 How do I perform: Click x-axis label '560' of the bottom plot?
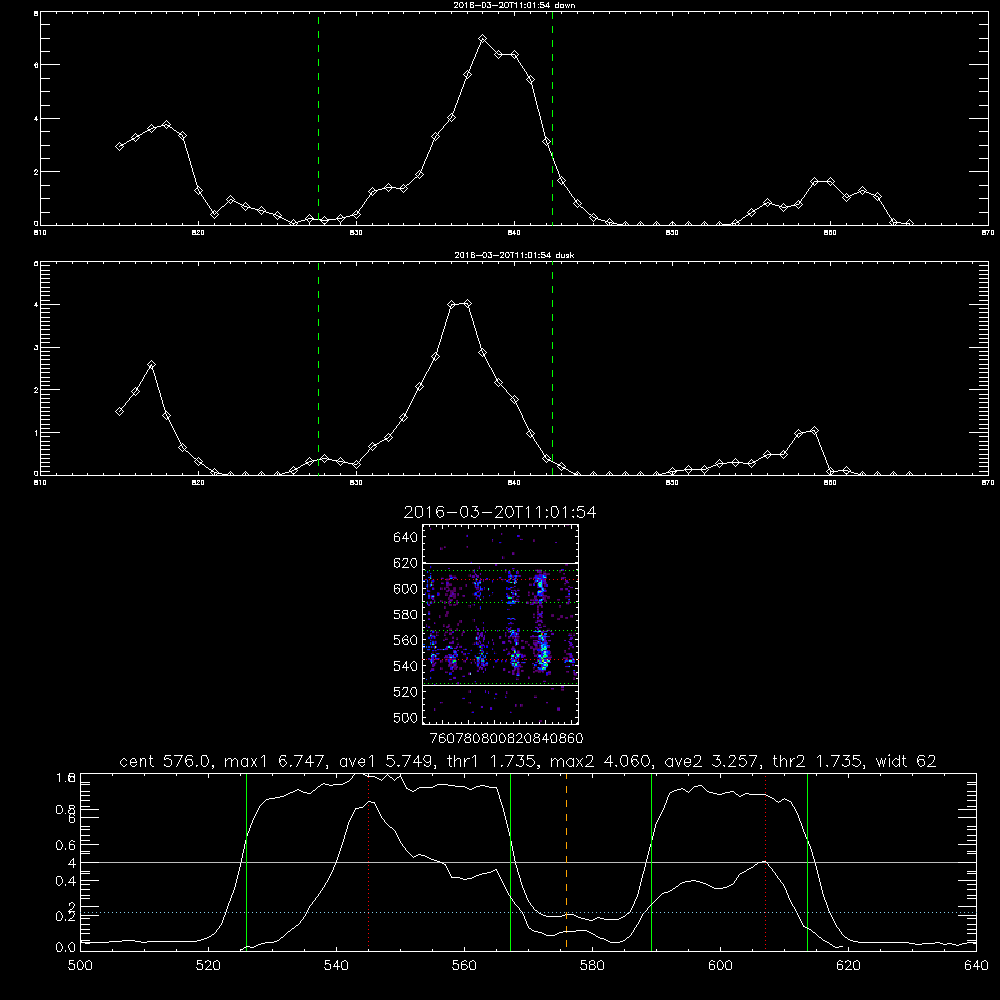point(464,966)
